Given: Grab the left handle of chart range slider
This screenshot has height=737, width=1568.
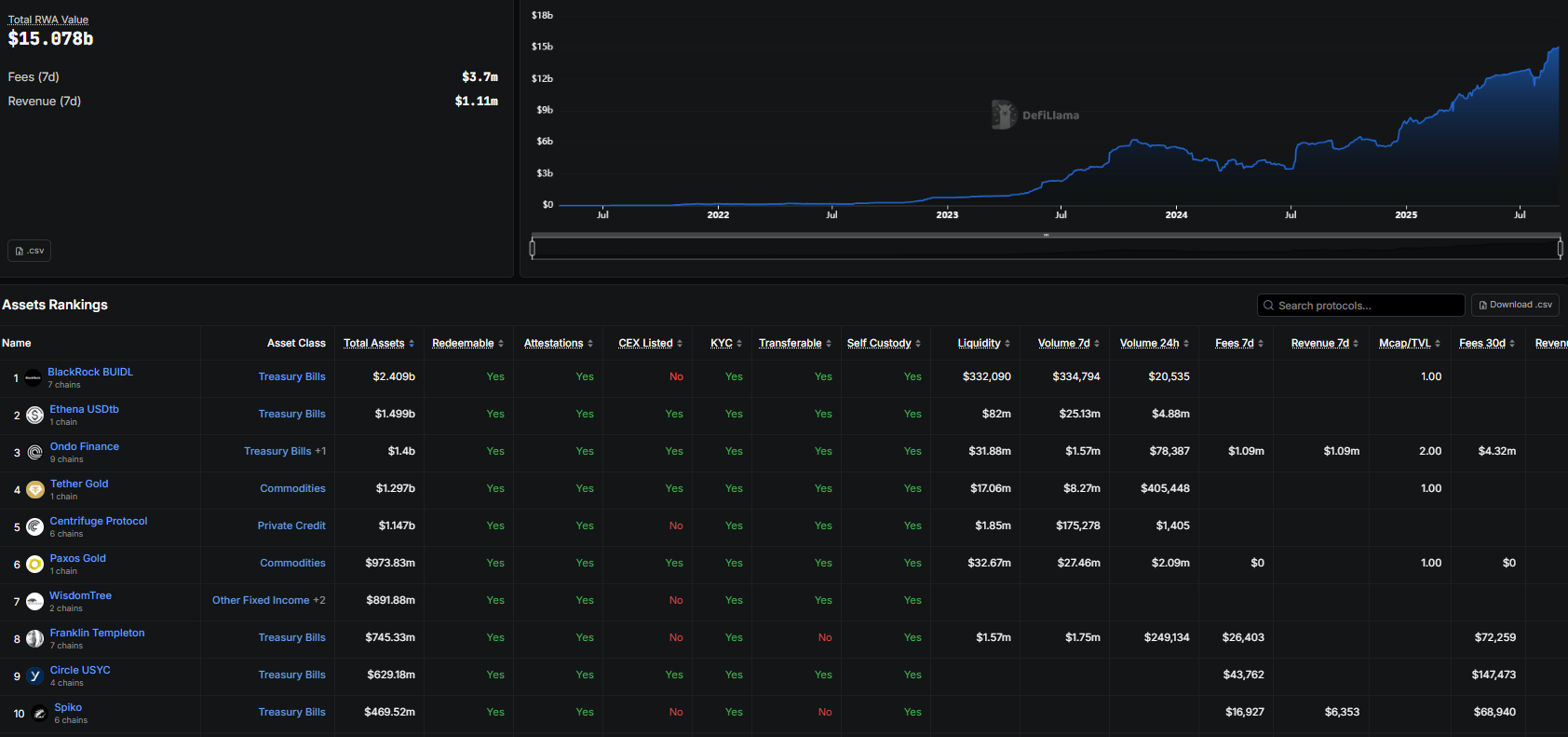Looking at the screenshot, I should [x=533, y=248].
